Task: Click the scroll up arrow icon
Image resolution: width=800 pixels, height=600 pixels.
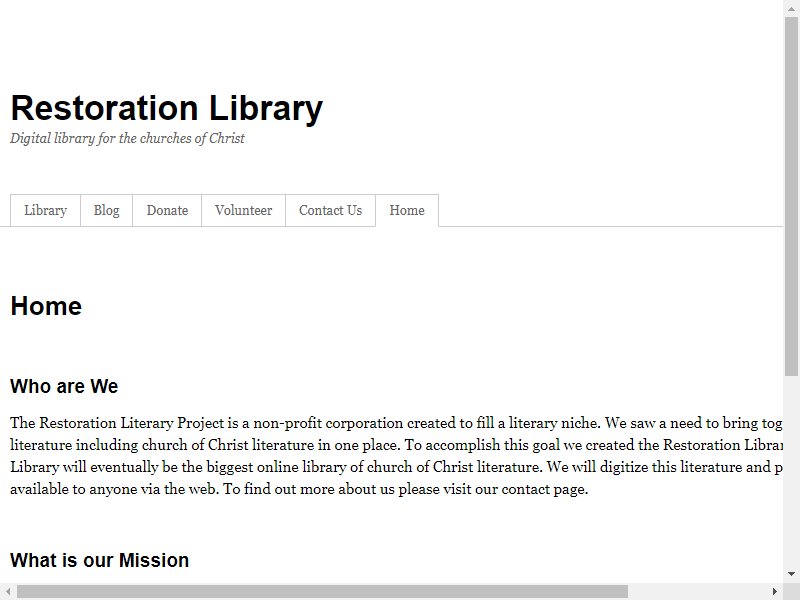Action: coord(791,9)
